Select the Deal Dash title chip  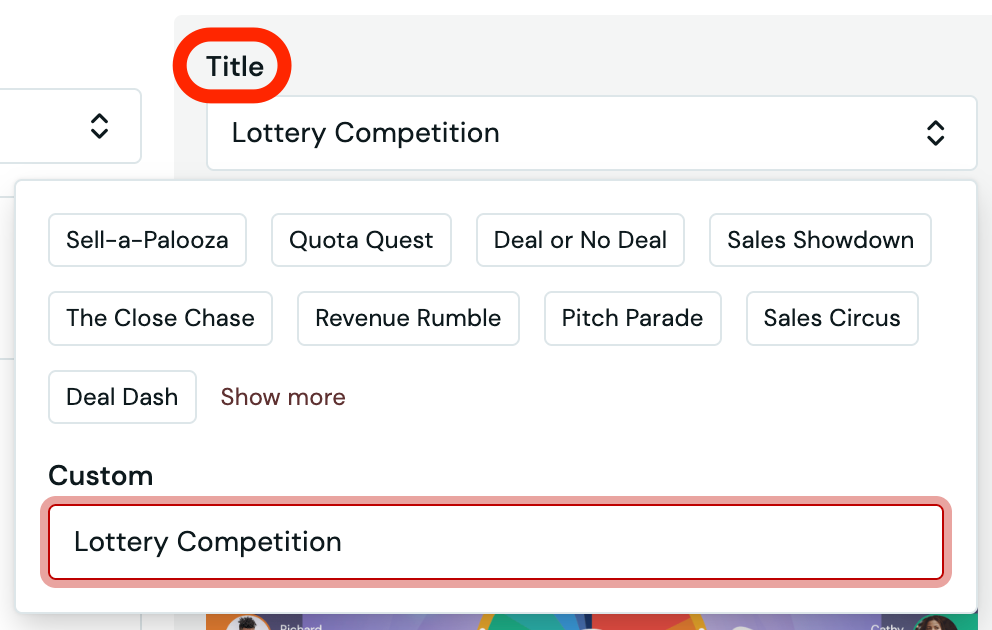[122, 397]
